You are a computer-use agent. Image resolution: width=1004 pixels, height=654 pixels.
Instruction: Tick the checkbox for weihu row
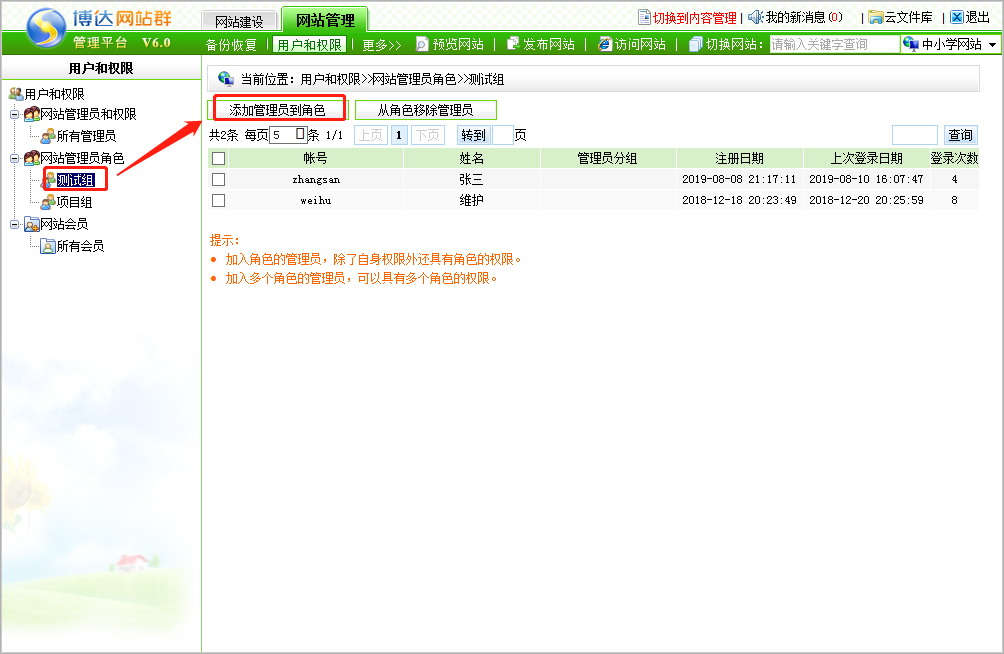point(219,200)
